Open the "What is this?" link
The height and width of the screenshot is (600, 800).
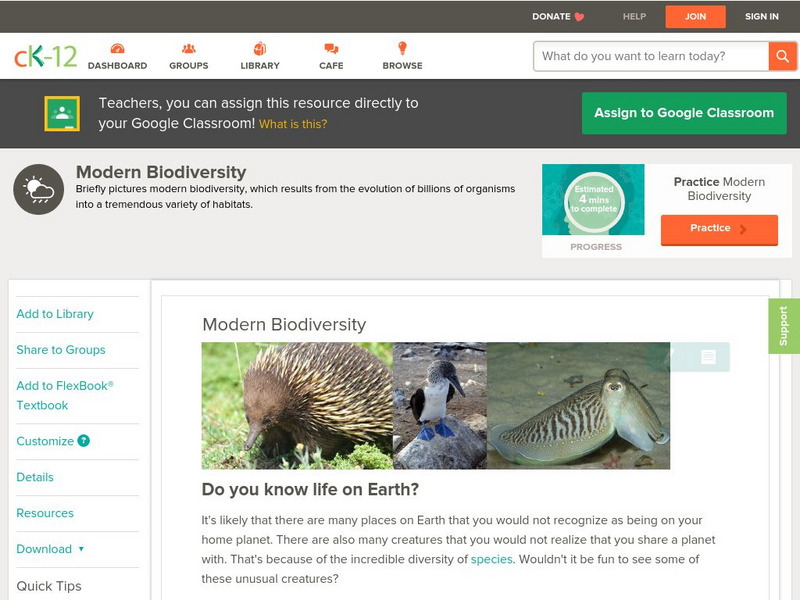(x=293, y=124)
